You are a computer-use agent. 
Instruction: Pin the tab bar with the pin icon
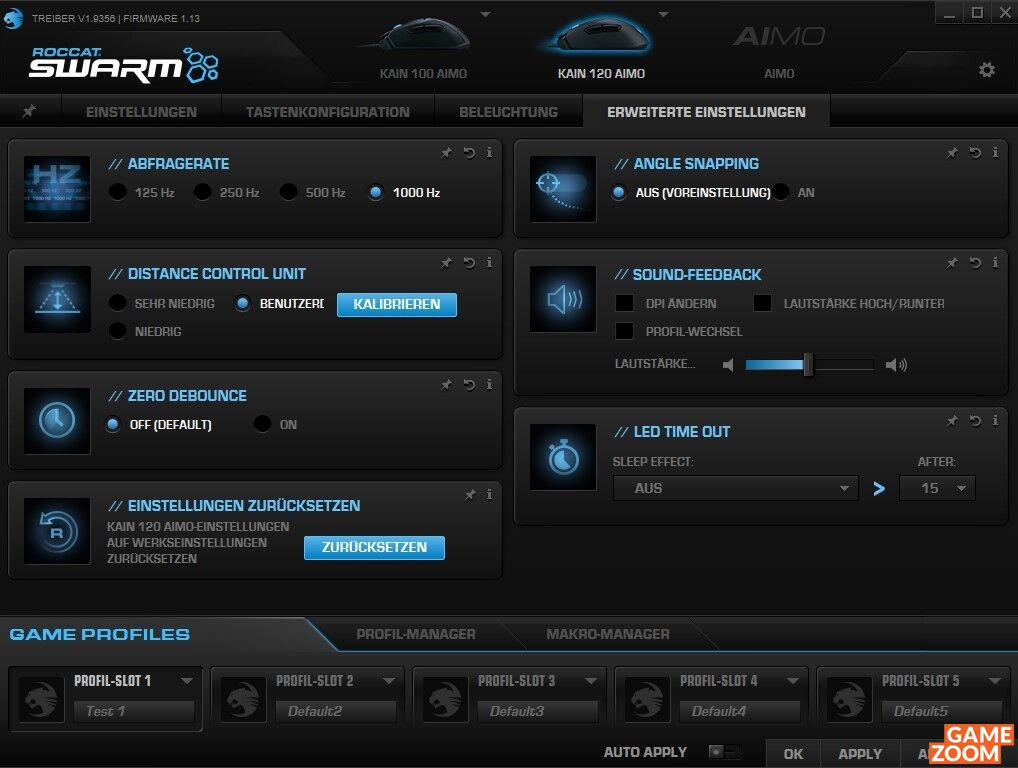click(29, 111)
